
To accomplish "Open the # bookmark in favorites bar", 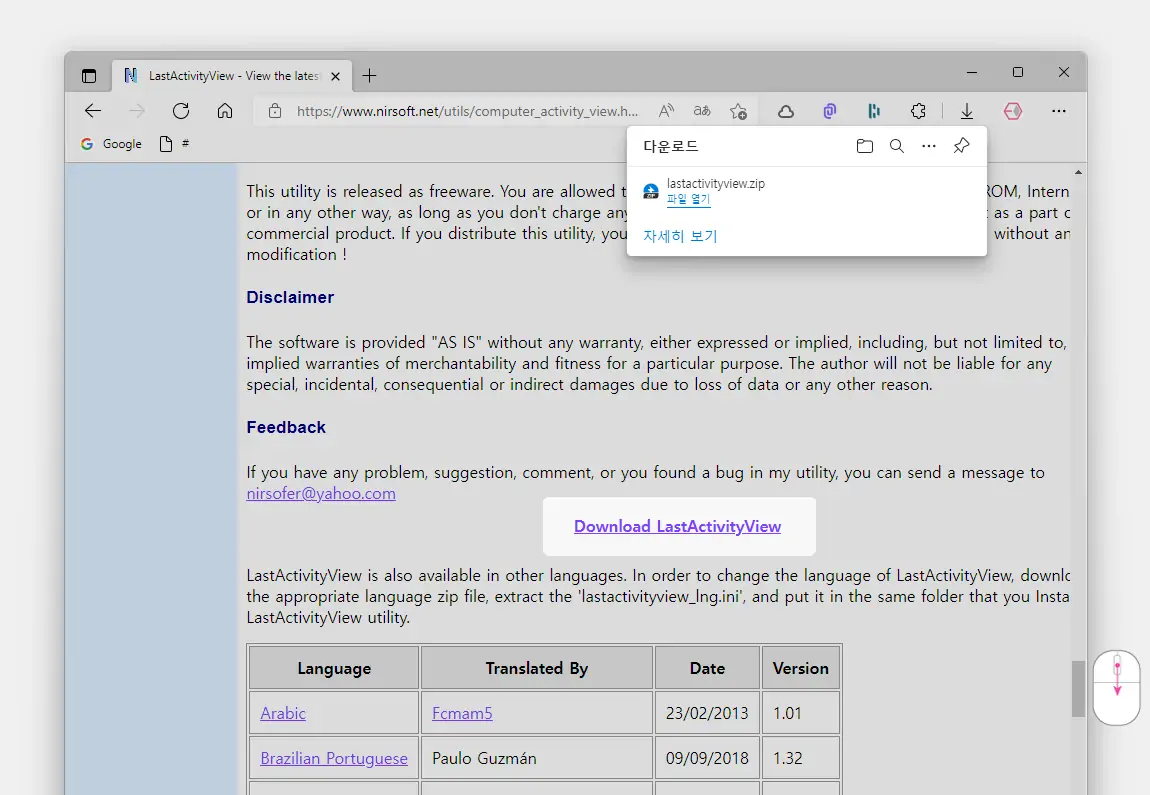I will [175, 144].
